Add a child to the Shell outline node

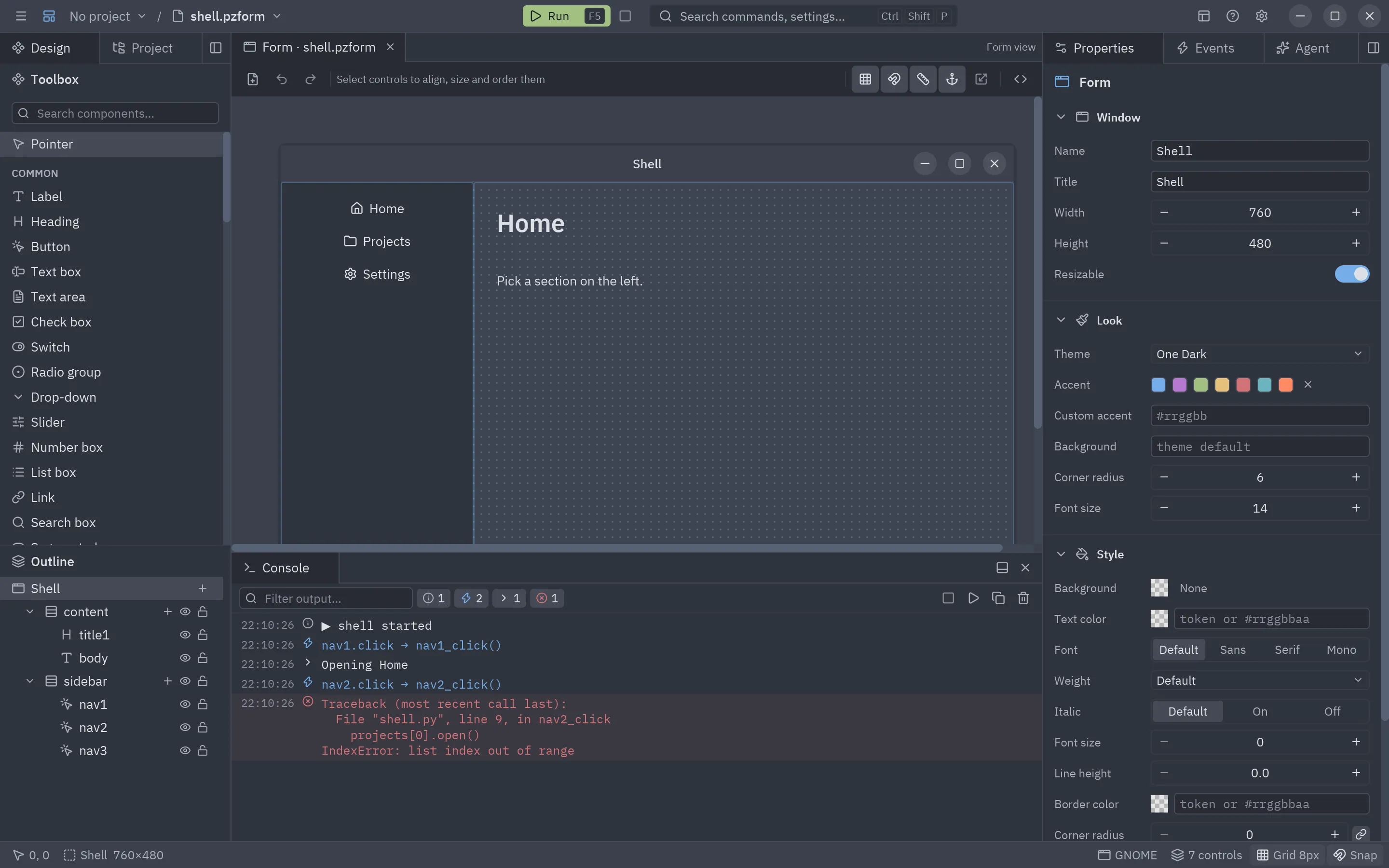pos(202,588)
